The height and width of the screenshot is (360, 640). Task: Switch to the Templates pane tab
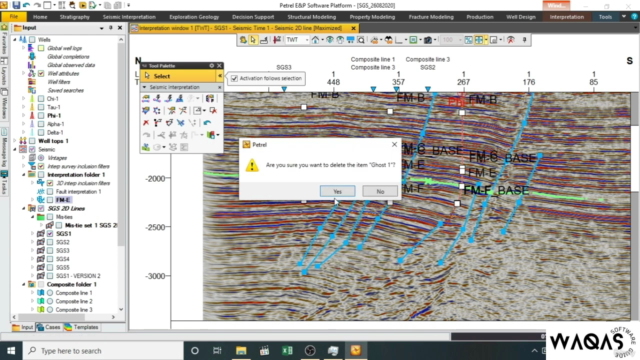coord(81,327)
